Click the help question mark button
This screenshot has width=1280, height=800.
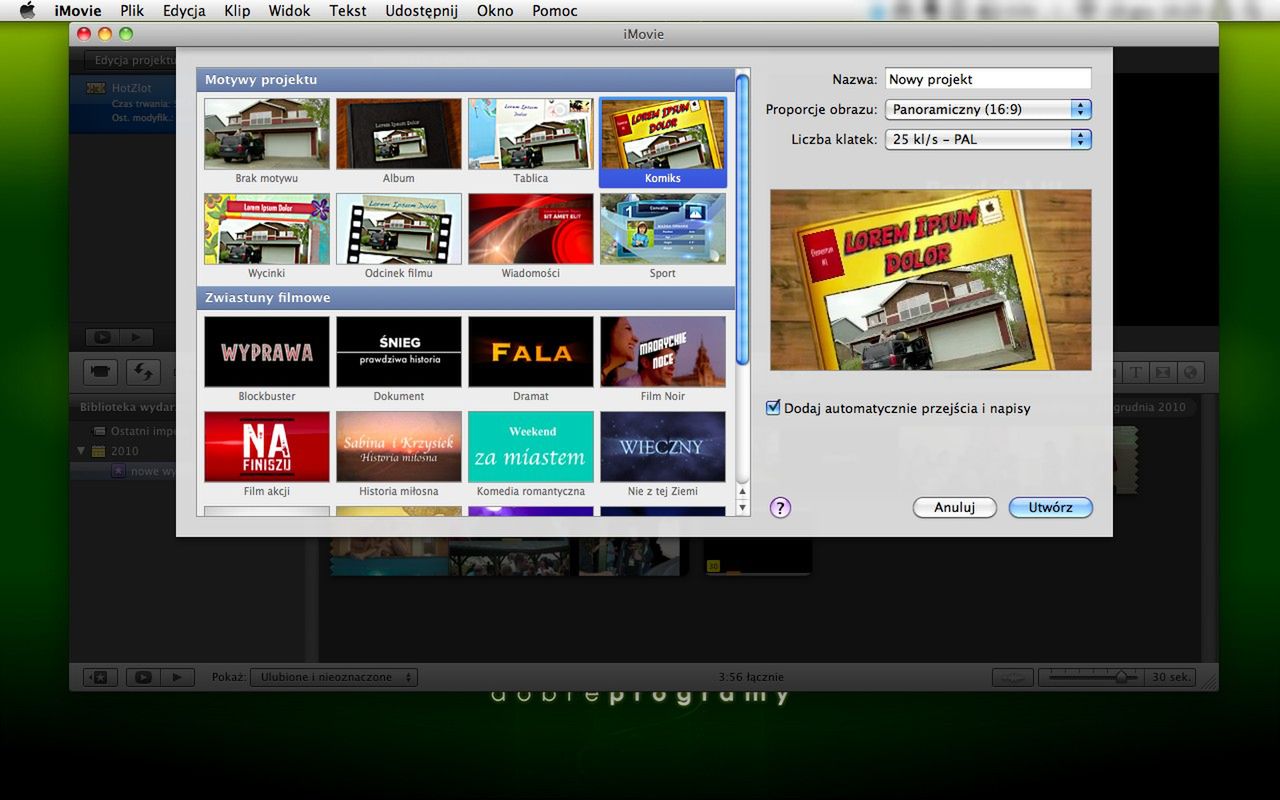780,507
